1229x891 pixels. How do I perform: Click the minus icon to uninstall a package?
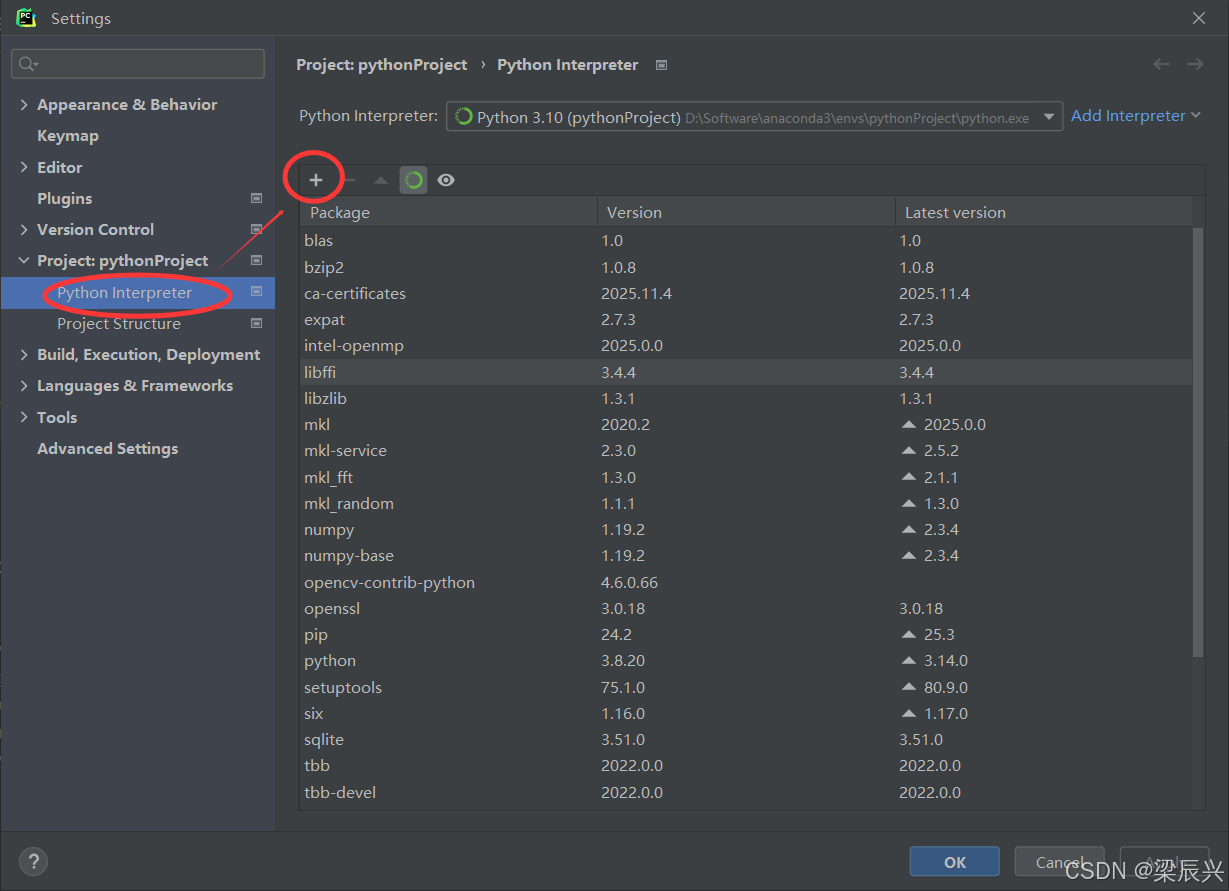[350, 180]
